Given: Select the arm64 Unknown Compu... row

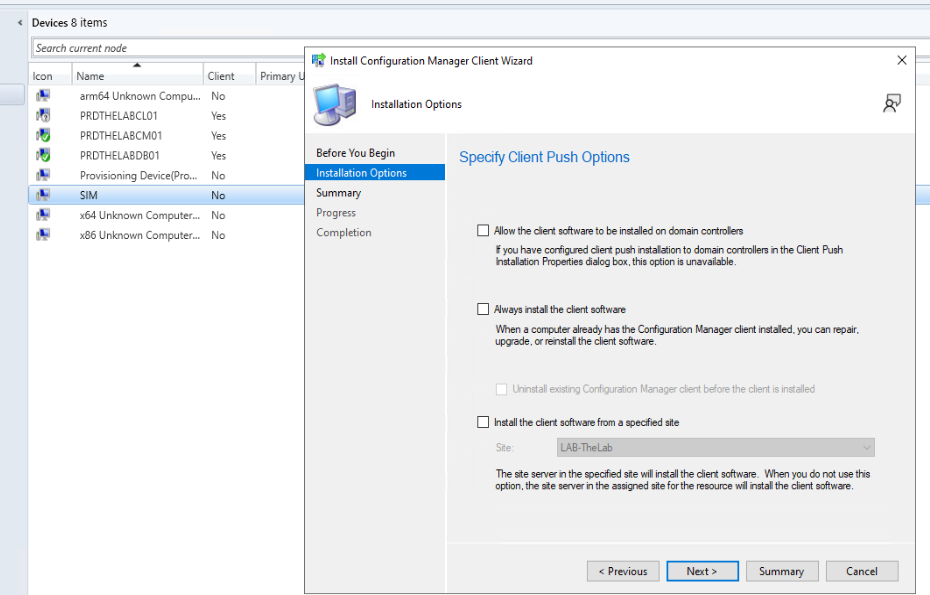Looking at the screenshot, I should click(x=167, y=96).
